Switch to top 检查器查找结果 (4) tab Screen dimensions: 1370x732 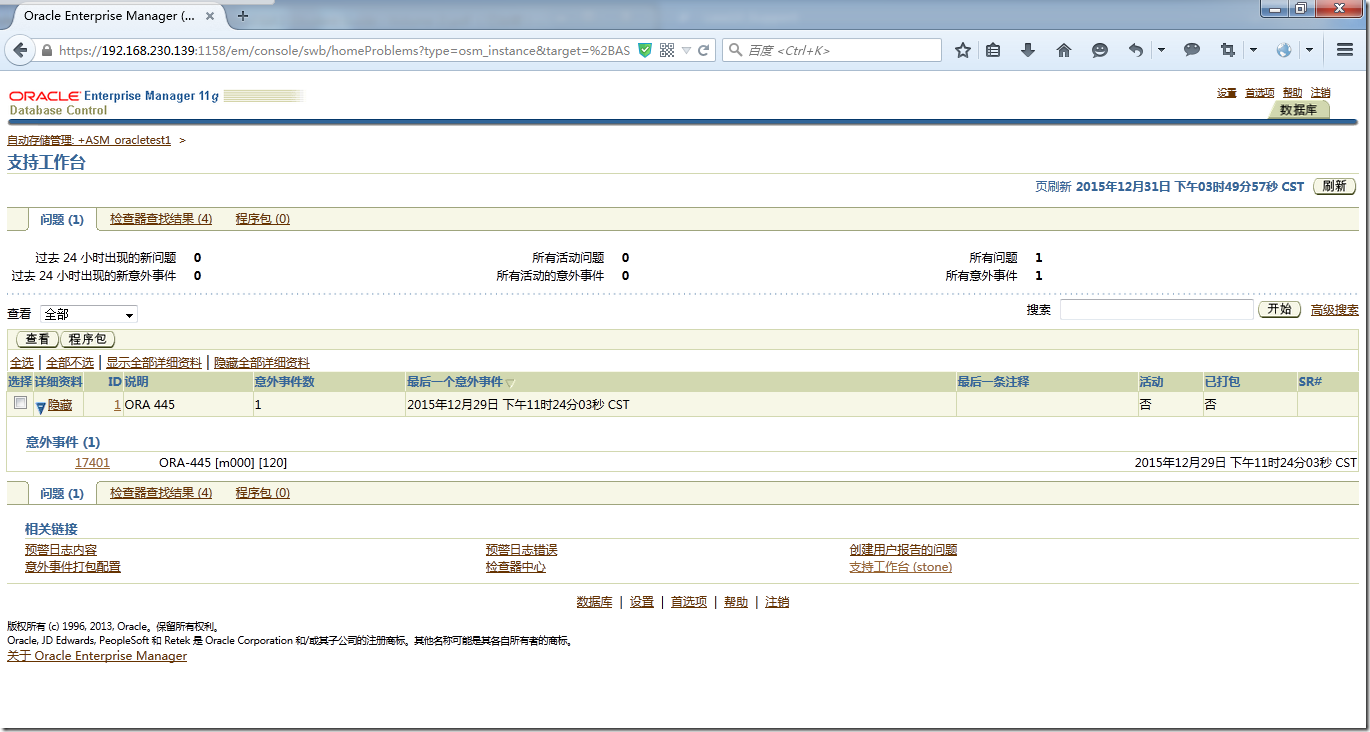[x=161, y=219]
